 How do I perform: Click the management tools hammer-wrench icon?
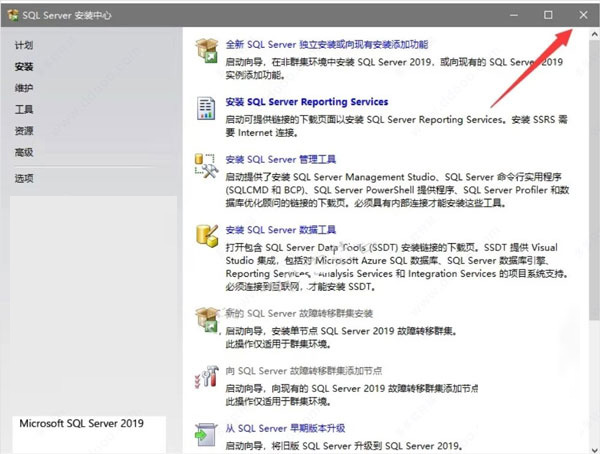(206, 166)
